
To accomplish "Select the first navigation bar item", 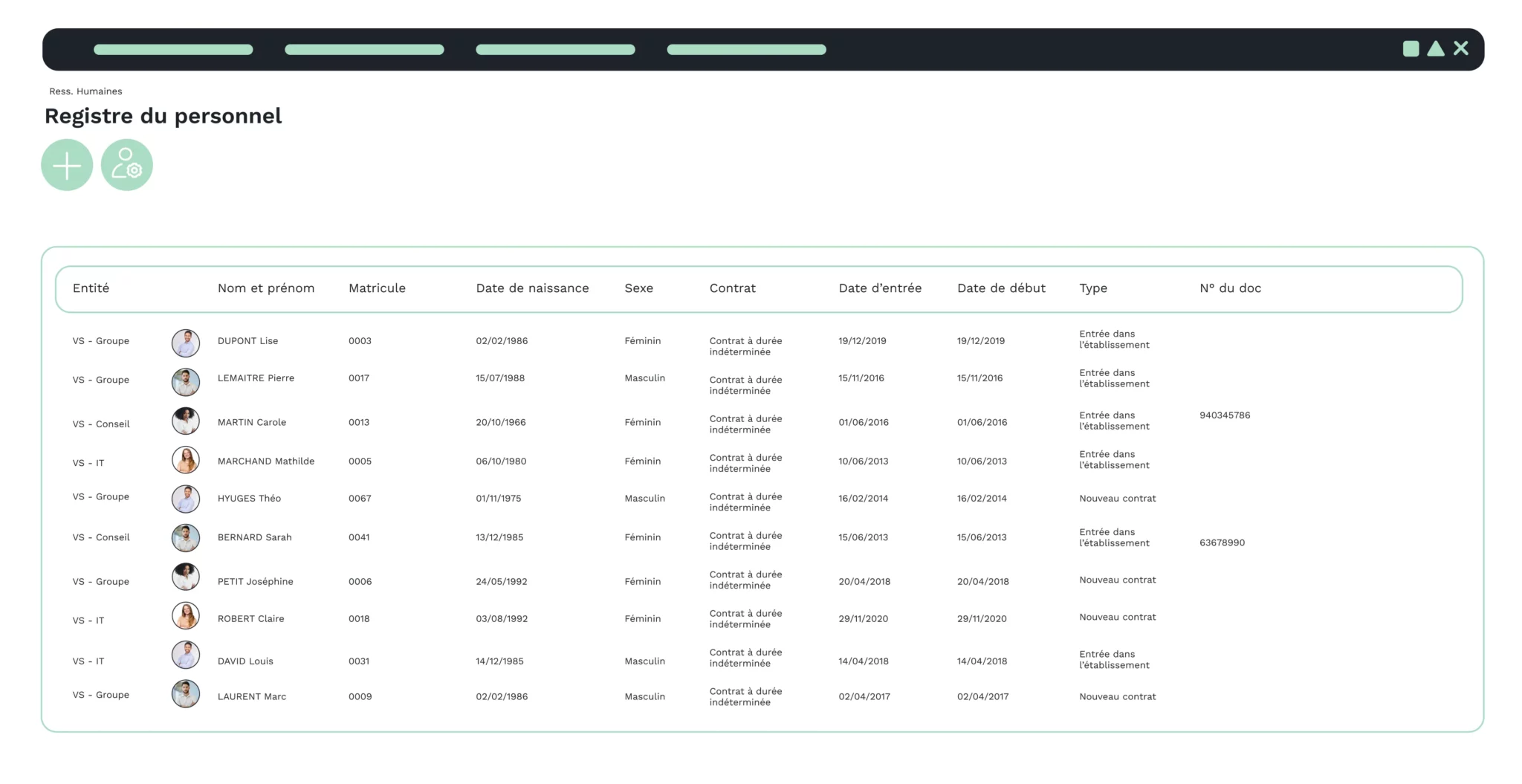I will tap(173, 50).
